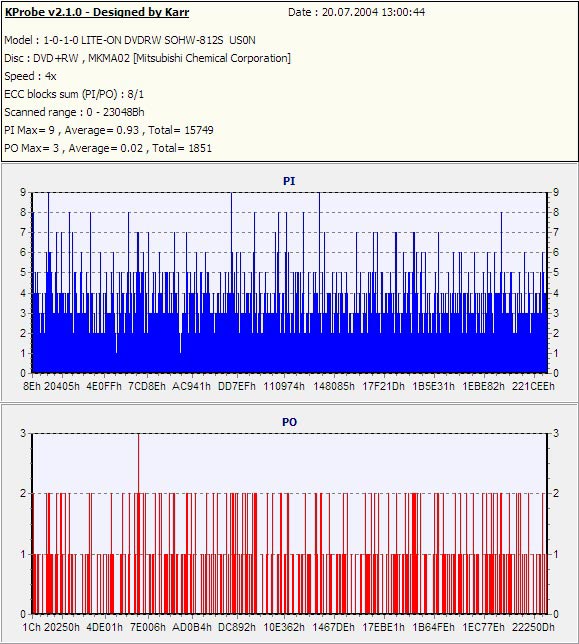Click the PI chart title

coord(289,181)
